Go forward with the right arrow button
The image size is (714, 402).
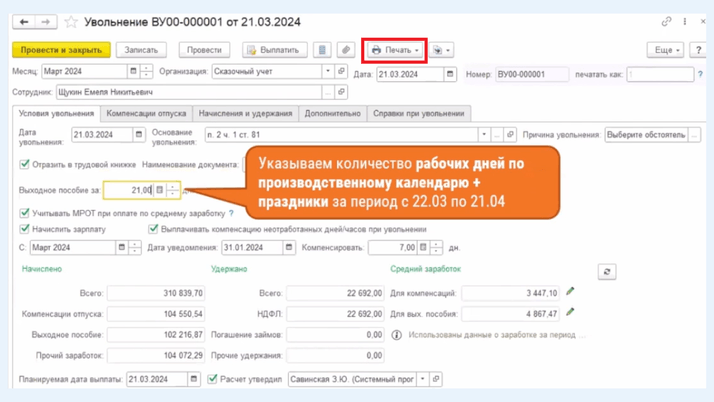46,22
